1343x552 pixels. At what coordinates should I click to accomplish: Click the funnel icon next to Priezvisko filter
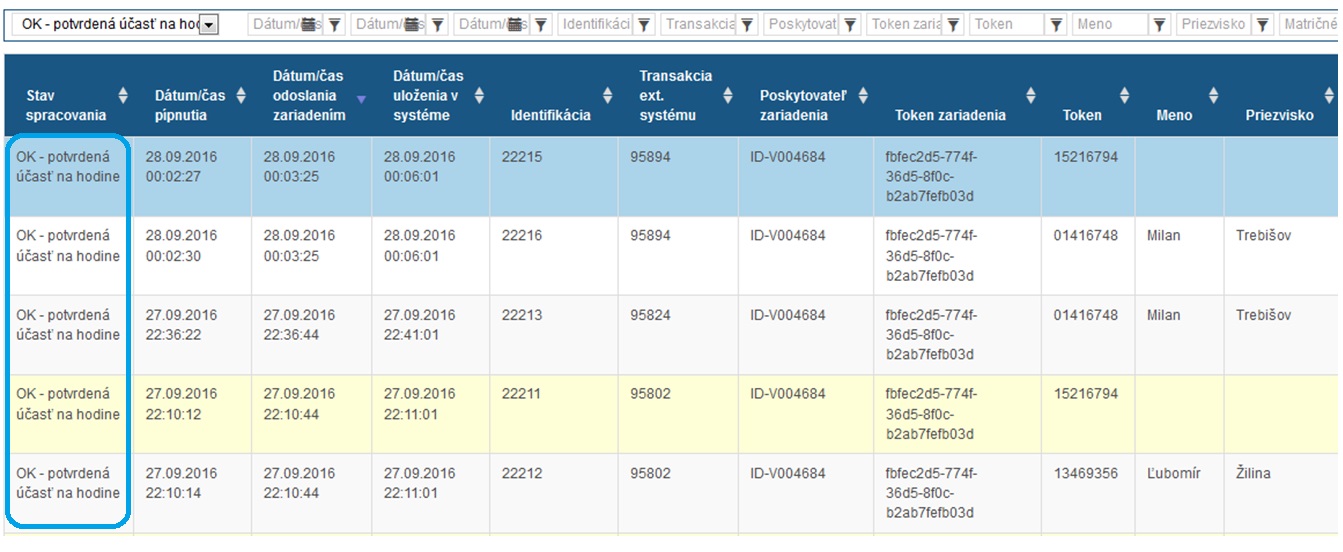click(x=1262, y=25)
